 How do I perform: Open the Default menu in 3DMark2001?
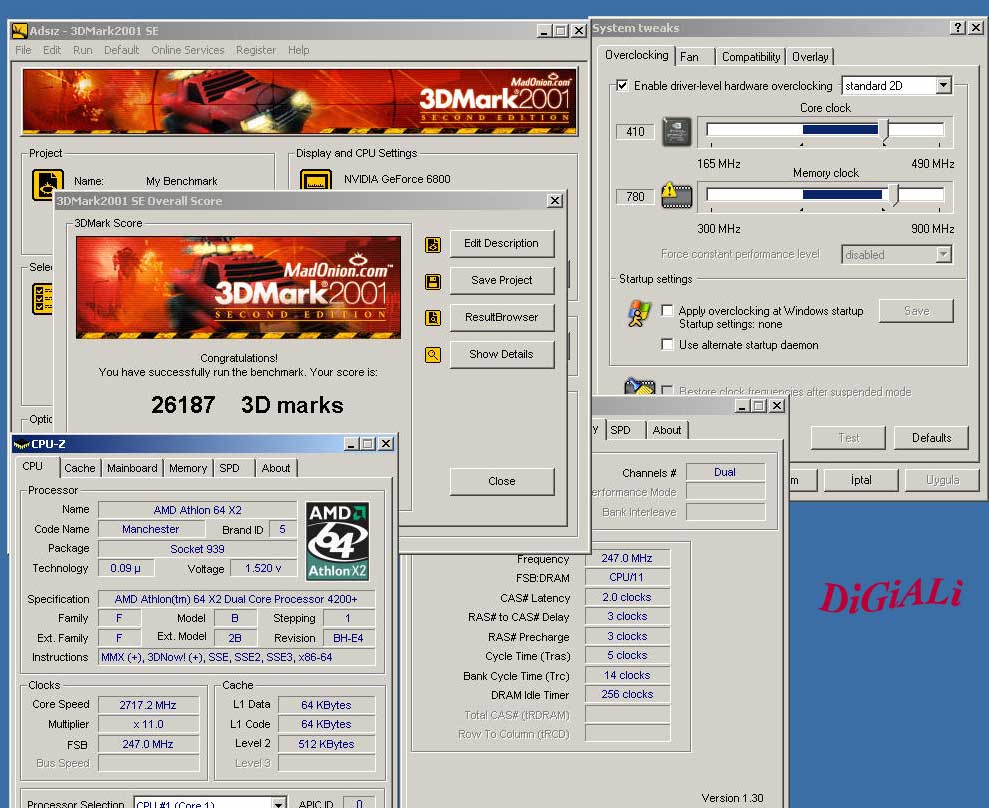pyautogui.click(x=121, y=50)
